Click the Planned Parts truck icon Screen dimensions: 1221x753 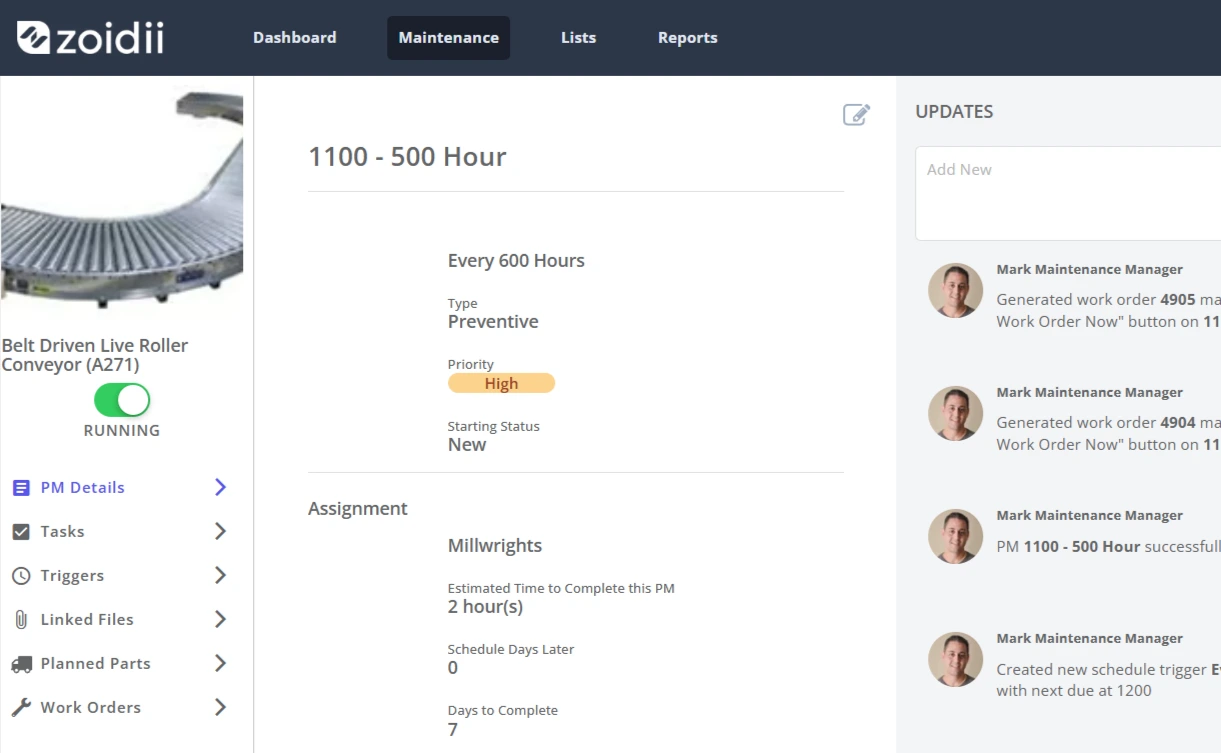click(x=21, y=664)
